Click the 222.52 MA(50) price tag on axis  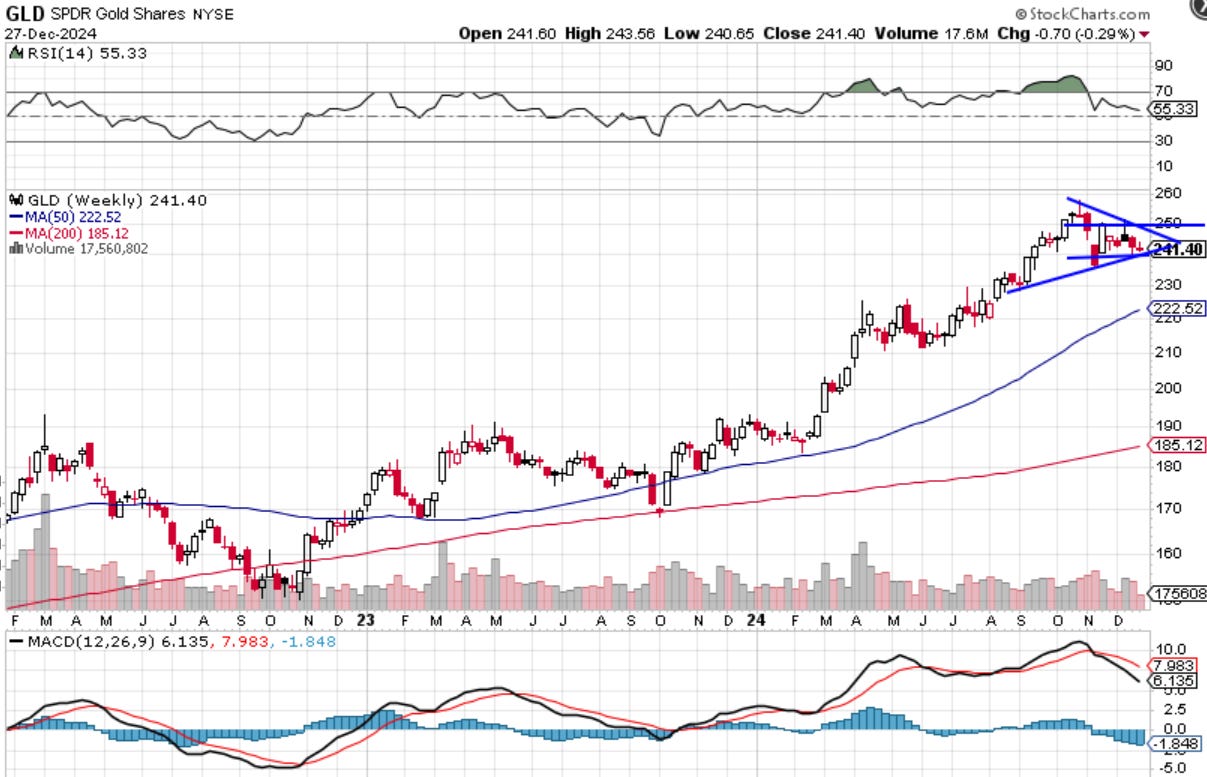point(1176,309)
